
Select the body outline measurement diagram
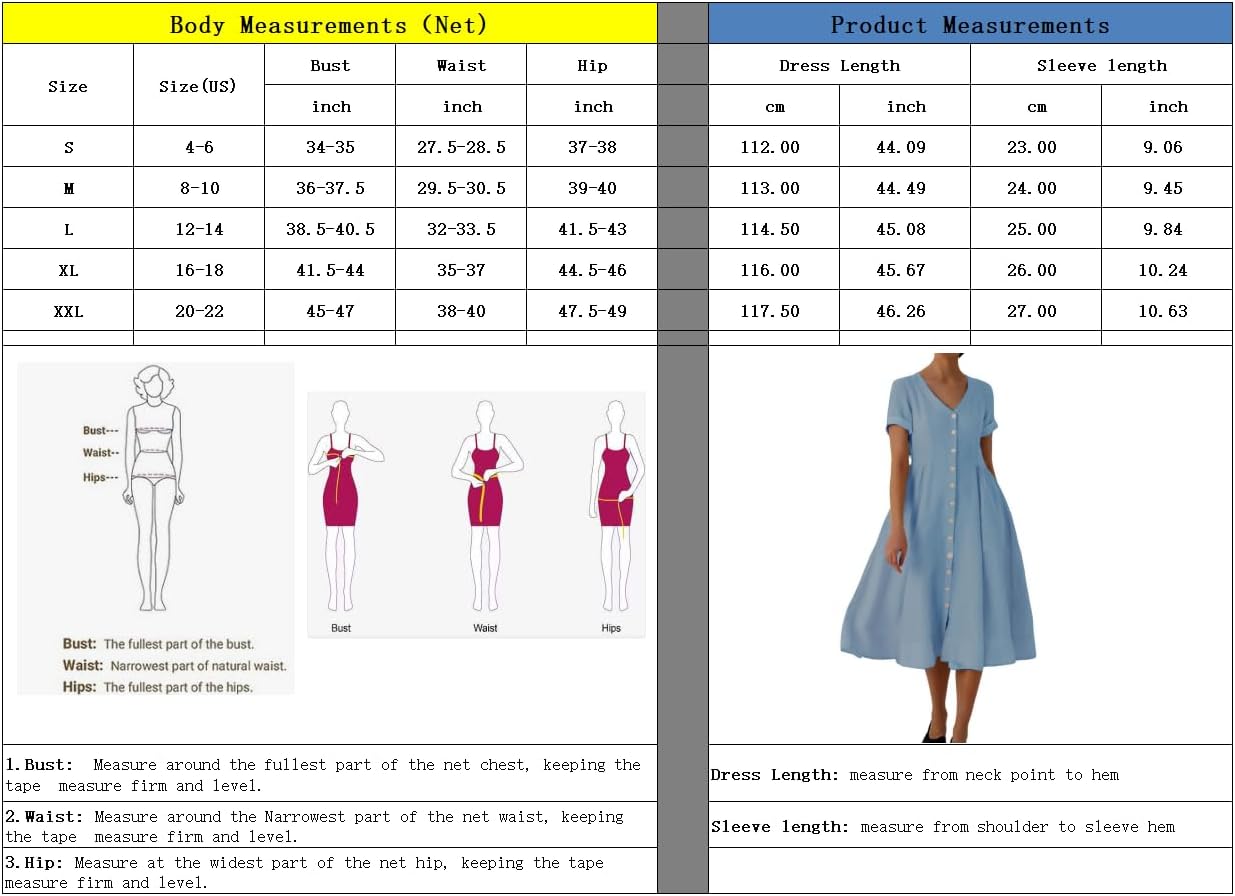(x=156, y=528)
